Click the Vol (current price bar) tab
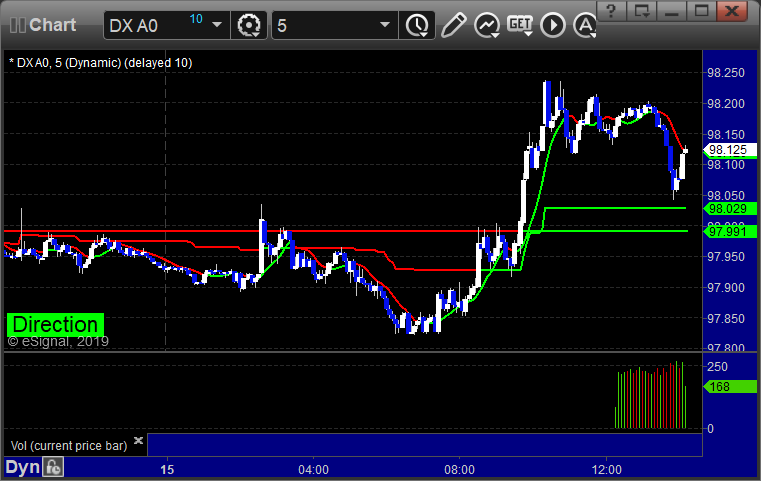This screenshot has width=761, height=481. [x=68, y=445]
